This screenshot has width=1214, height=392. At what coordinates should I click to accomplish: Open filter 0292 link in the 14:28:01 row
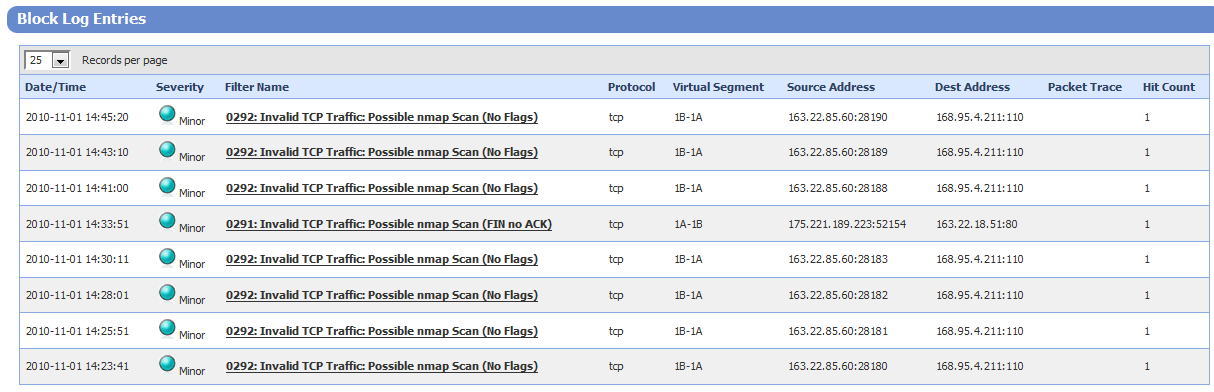381,295
